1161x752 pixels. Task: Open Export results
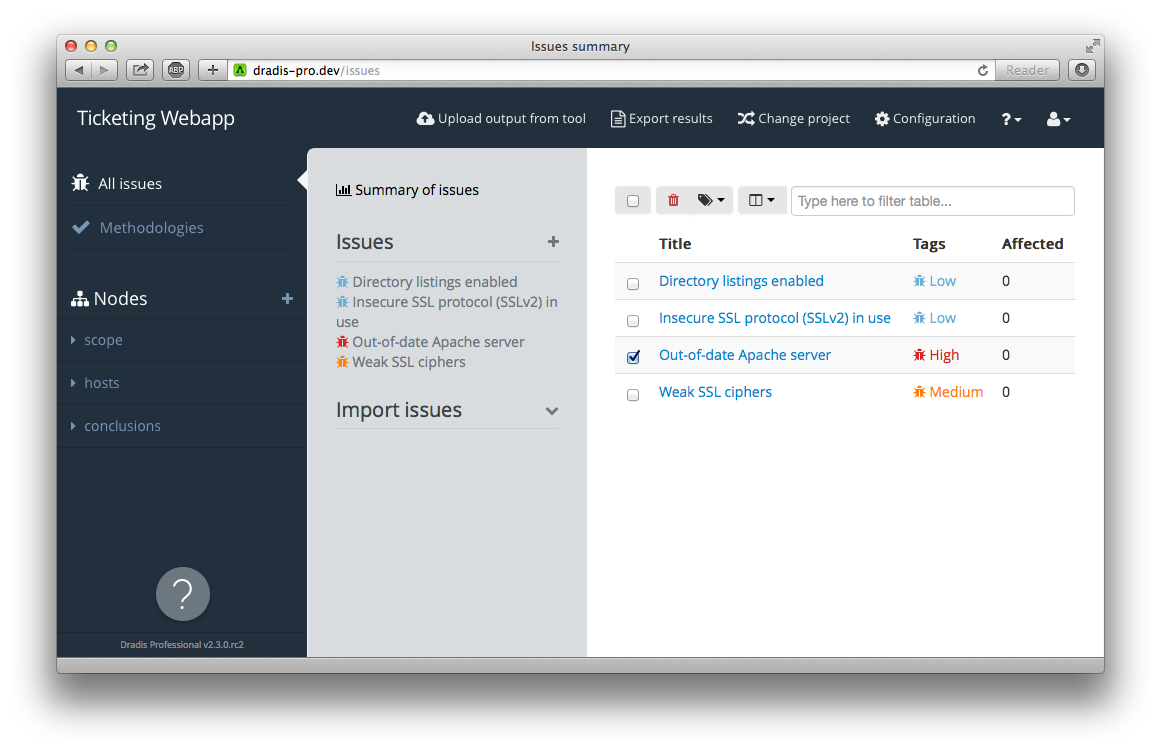[661, 118]
